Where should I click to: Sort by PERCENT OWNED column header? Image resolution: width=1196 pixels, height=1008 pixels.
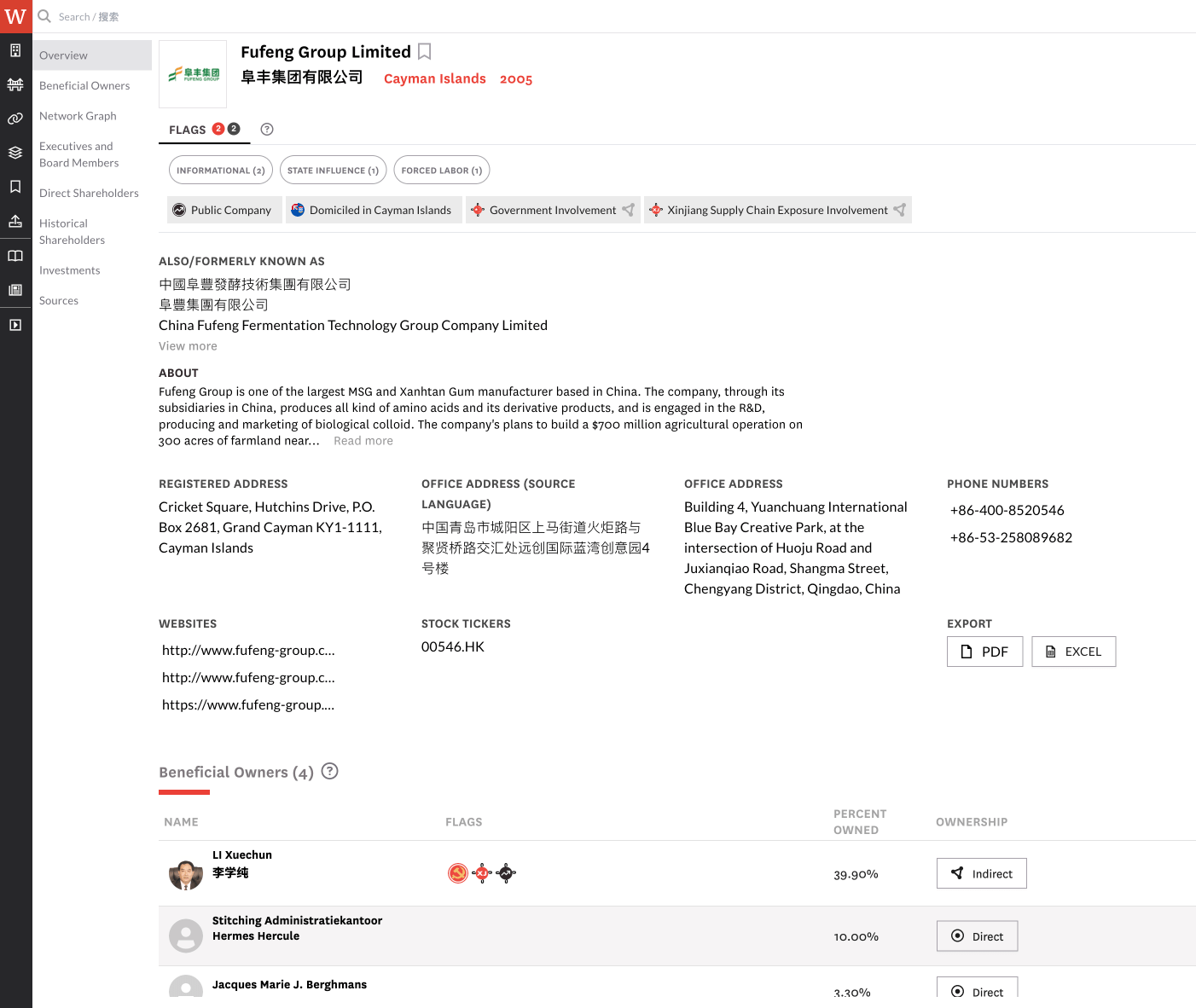[860, 822]
